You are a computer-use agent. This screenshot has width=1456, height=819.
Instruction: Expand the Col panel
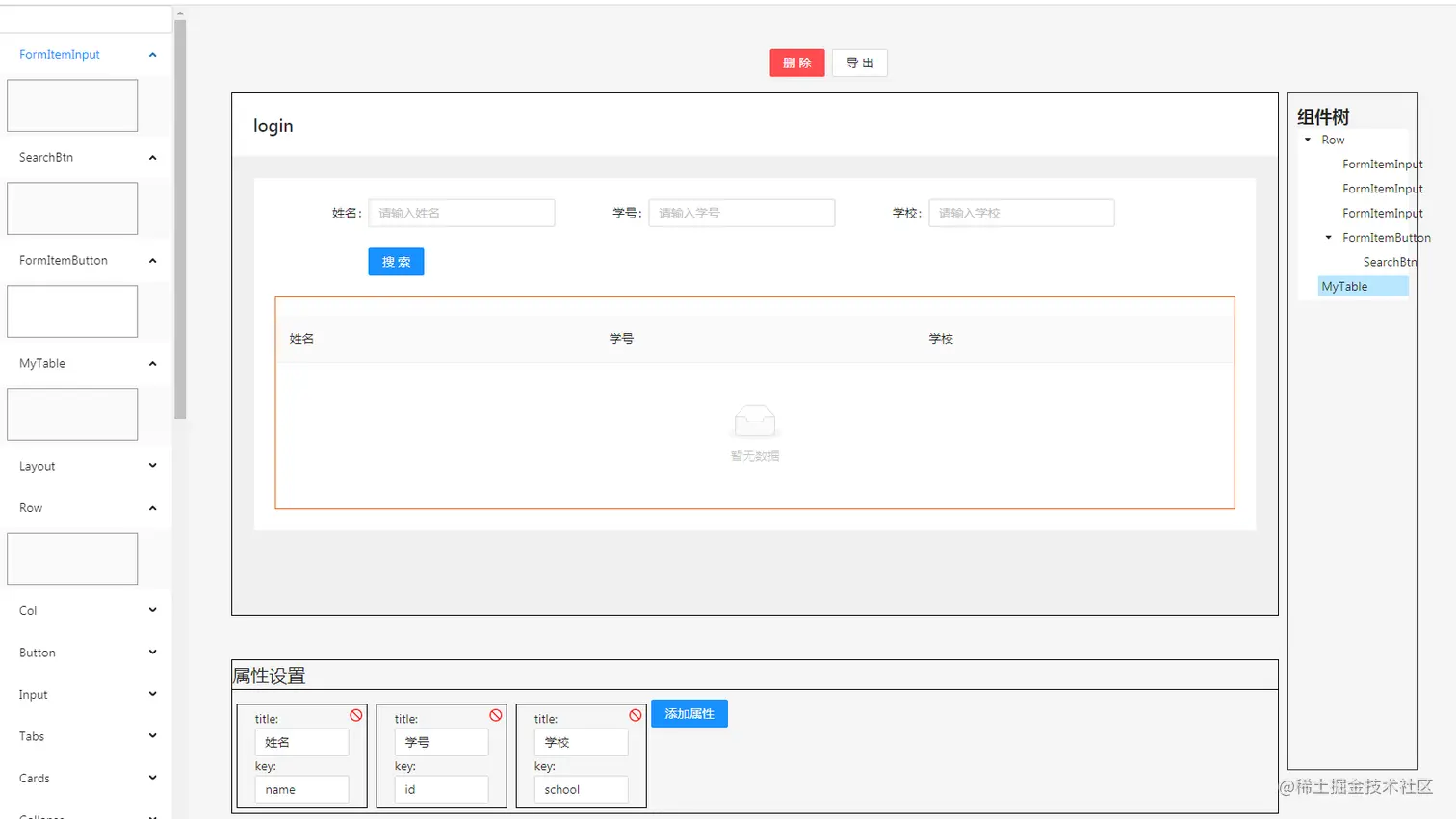click(152, 610)
